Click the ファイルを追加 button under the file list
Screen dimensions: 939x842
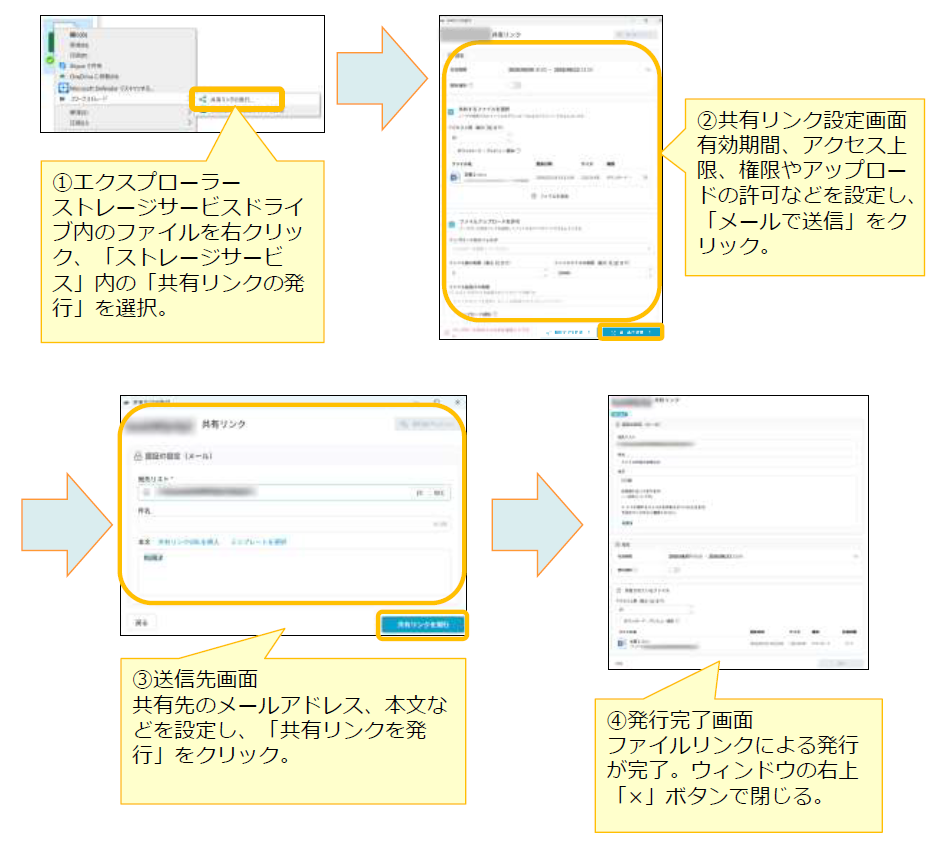[x=550, y=196]
